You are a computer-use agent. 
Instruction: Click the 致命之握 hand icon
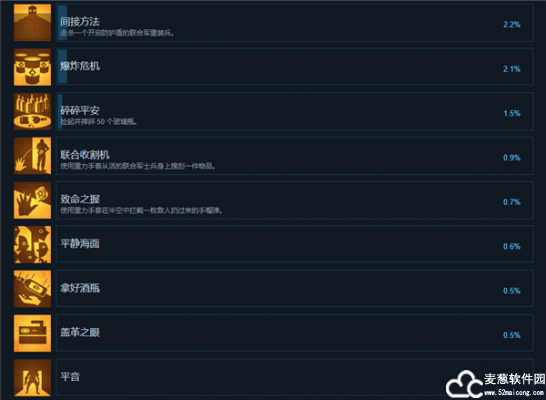coord(32,200)
